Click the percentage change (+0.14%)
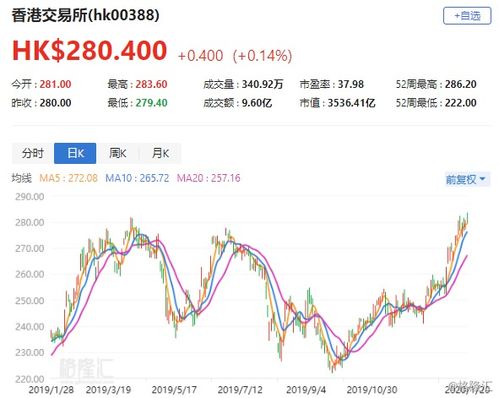Image resolution: width=499 pixels, height=398 pixels. (x=262, y=56)
